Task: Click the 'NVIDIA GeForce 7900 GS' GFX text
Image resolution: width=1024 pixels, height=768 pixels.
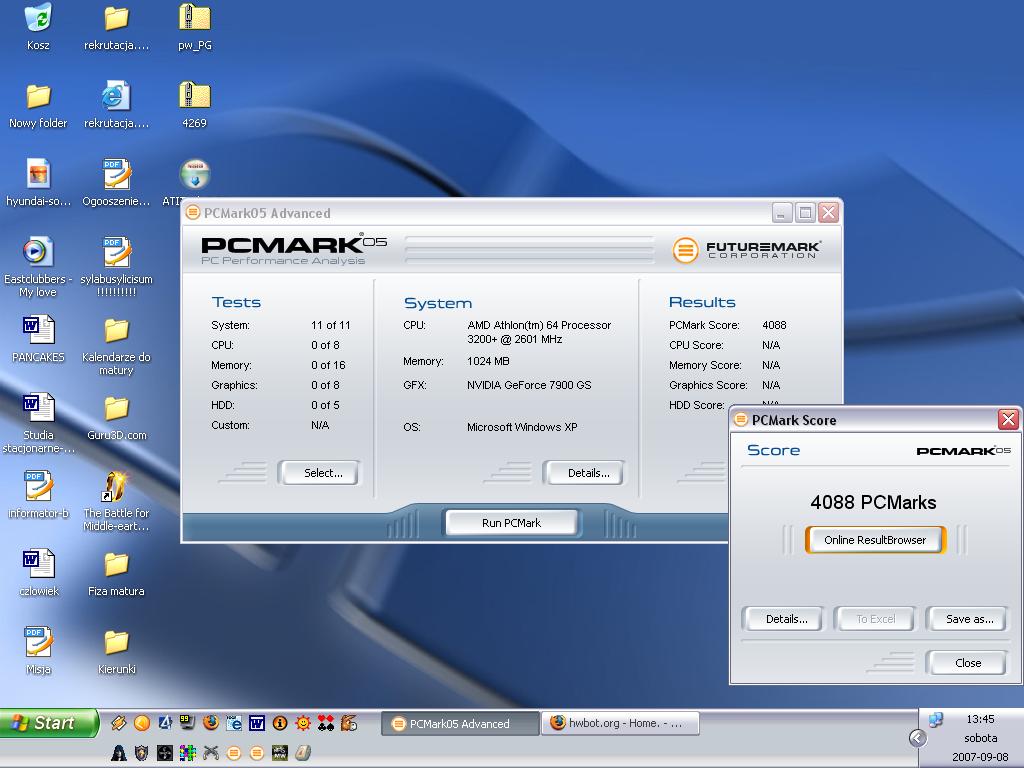Action: pos(529,385)
